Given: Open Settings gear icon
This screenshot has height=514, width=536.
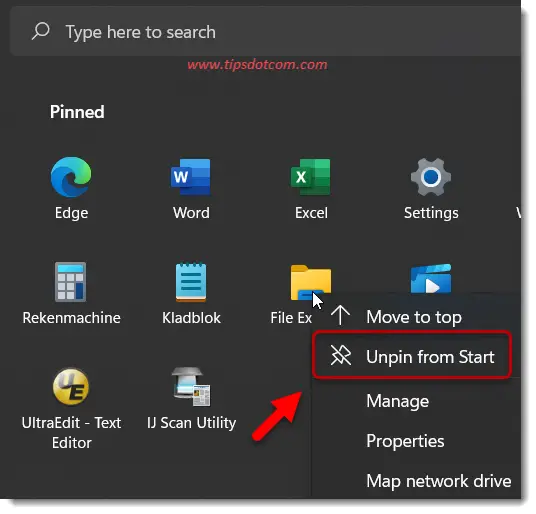Looking at the screenshot, I should coord(431,177).
